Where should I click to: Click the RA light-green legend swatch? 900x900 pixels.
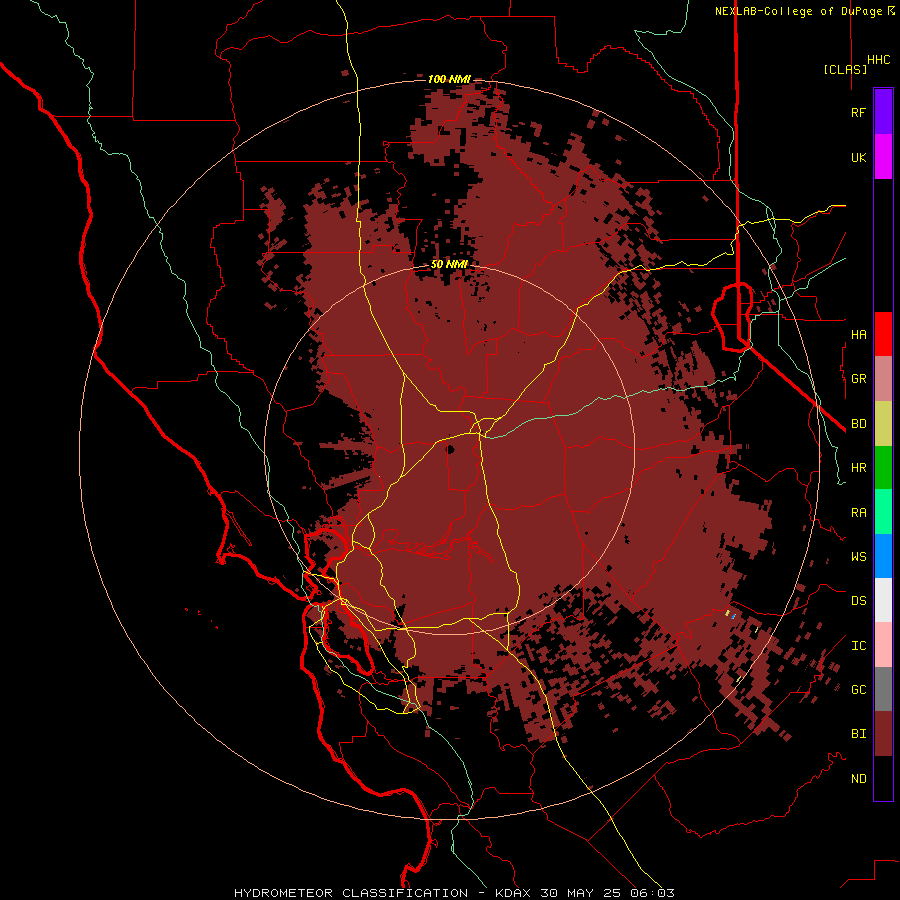tap(883, 512)
